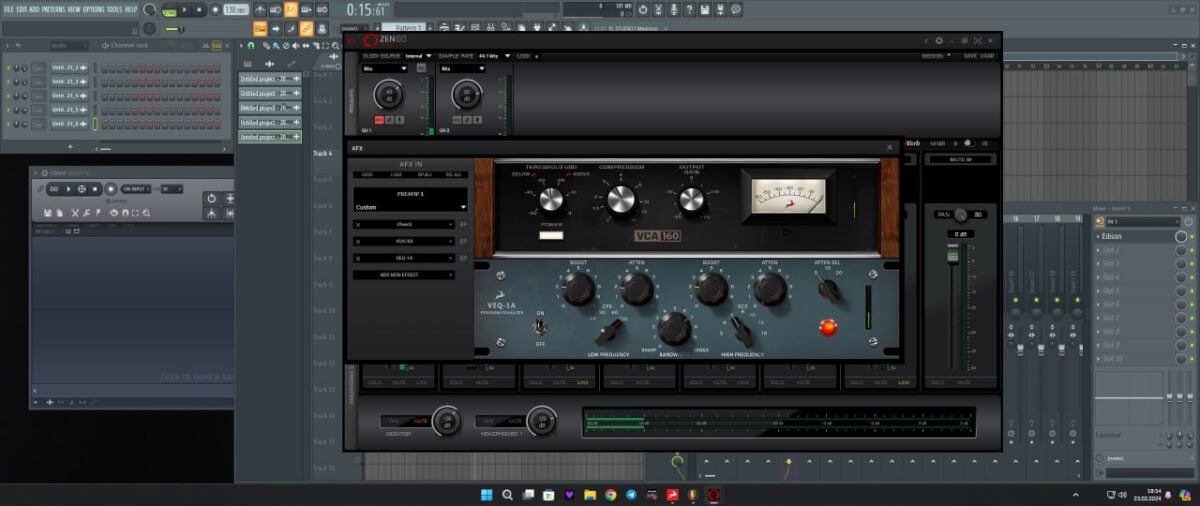Click the record button in FL Studio transport
The width and height of the screenshot is (1200, 506).
[x=215, y=9]
